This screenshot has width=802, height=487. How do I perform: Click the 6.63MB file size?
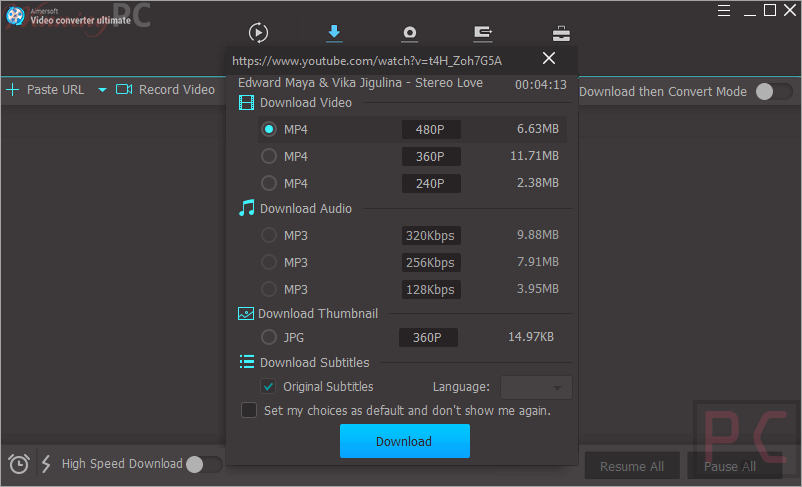538,129
